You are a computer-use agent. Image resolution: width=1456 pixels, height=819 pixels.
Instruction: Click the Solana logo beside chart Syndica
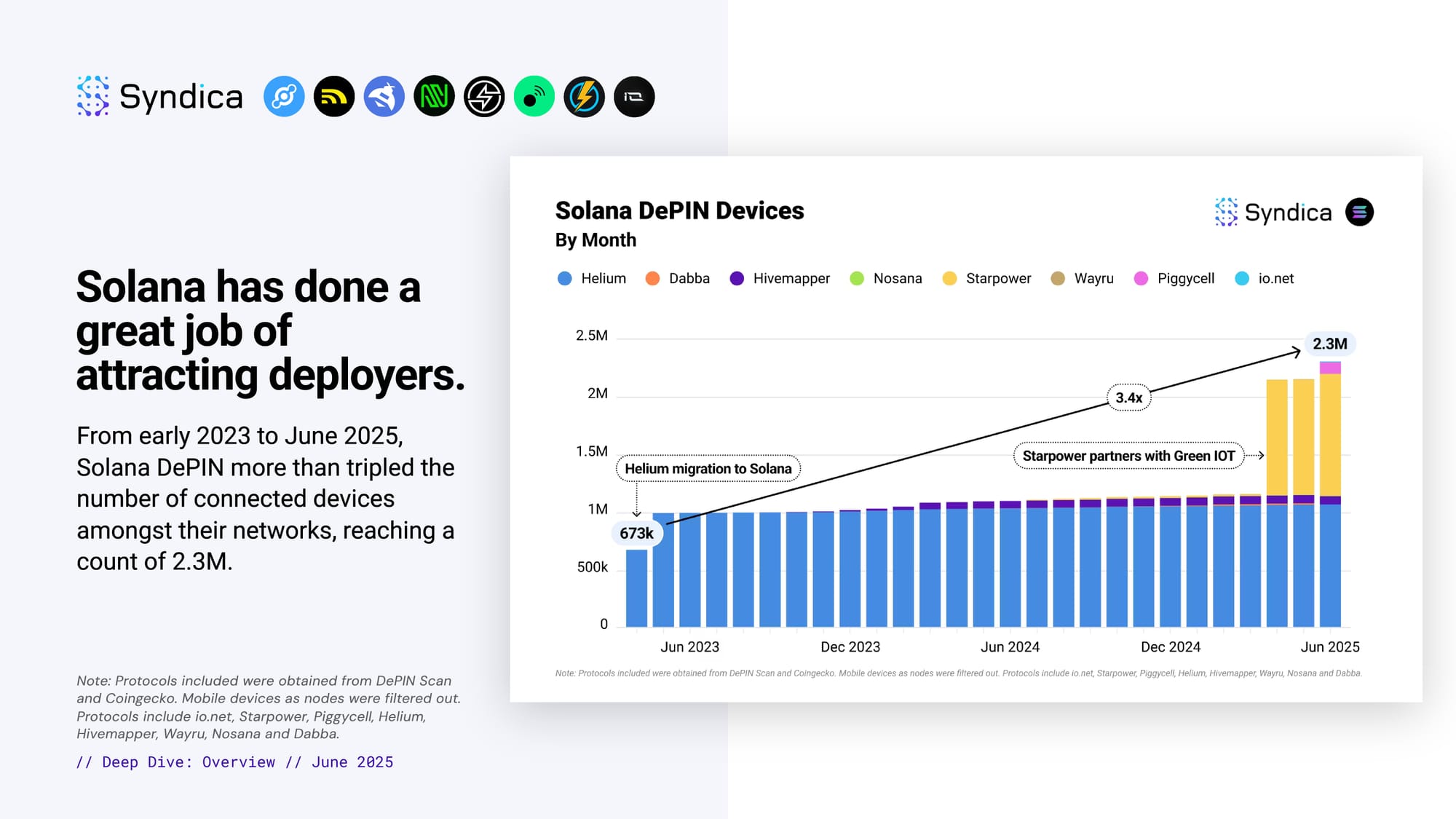[x=1359, y=212]
